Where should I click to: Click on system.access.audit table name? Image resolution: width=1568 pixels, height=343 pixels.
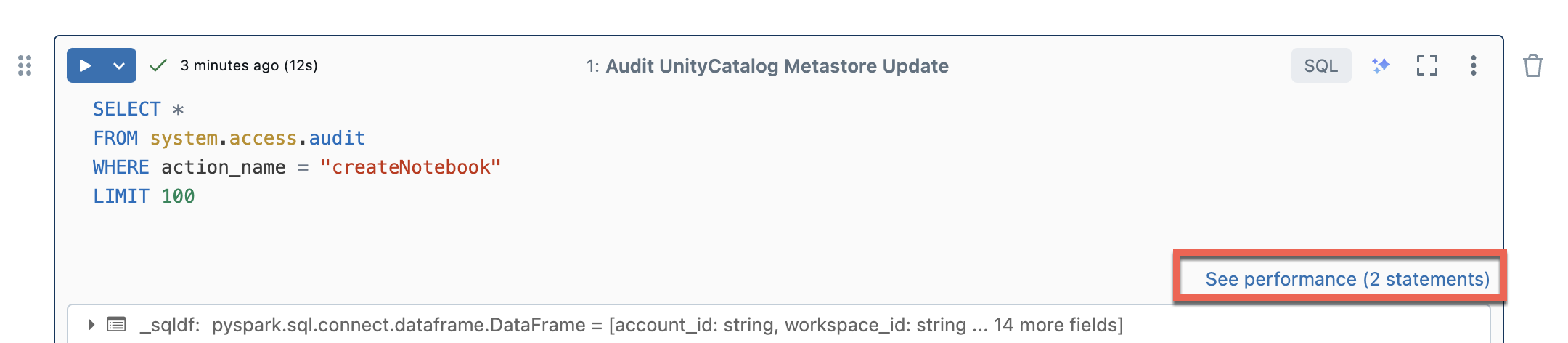point(257,138)
